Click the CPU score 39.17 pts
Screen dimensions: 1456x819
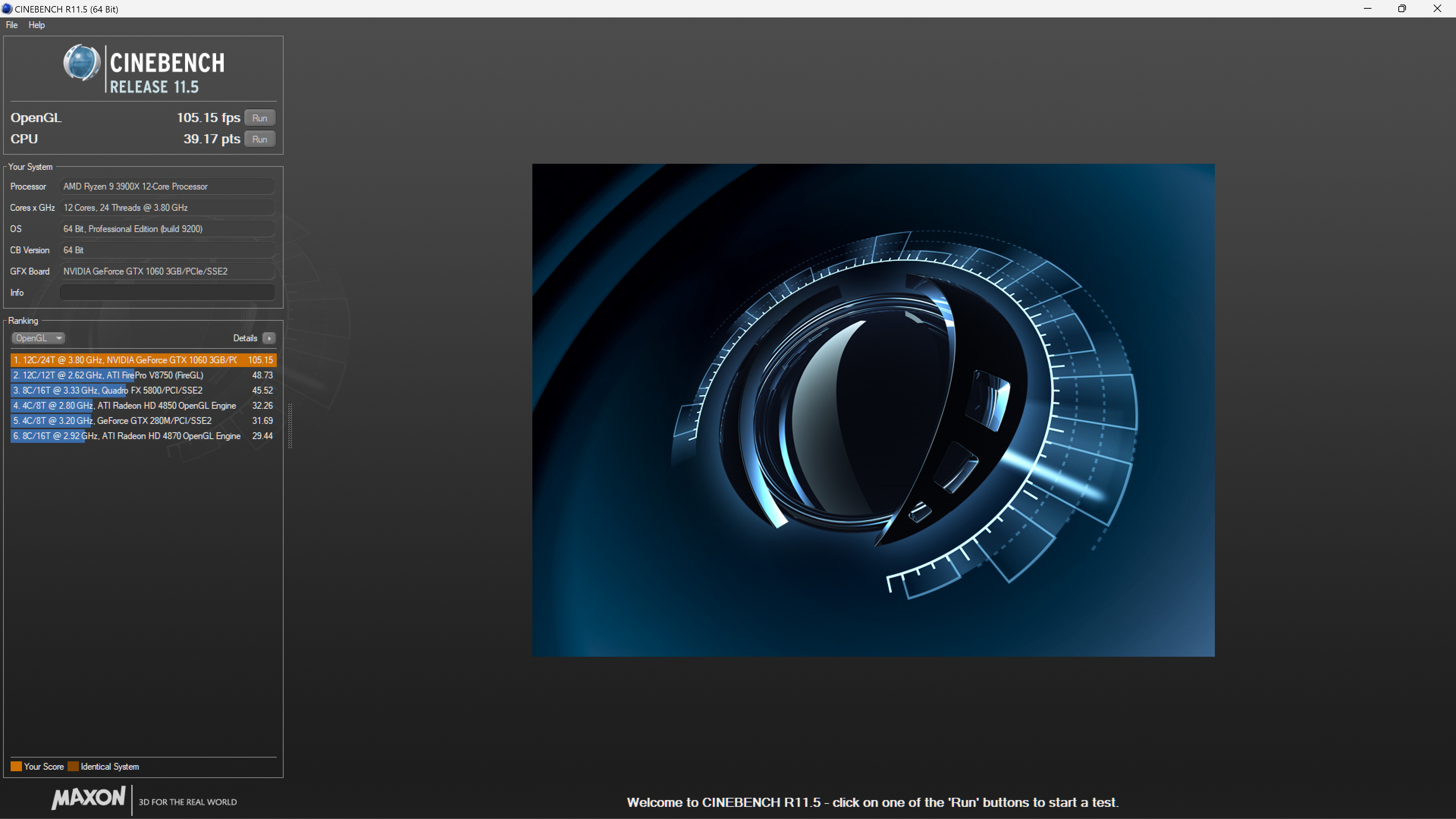(x=212, y=139)
